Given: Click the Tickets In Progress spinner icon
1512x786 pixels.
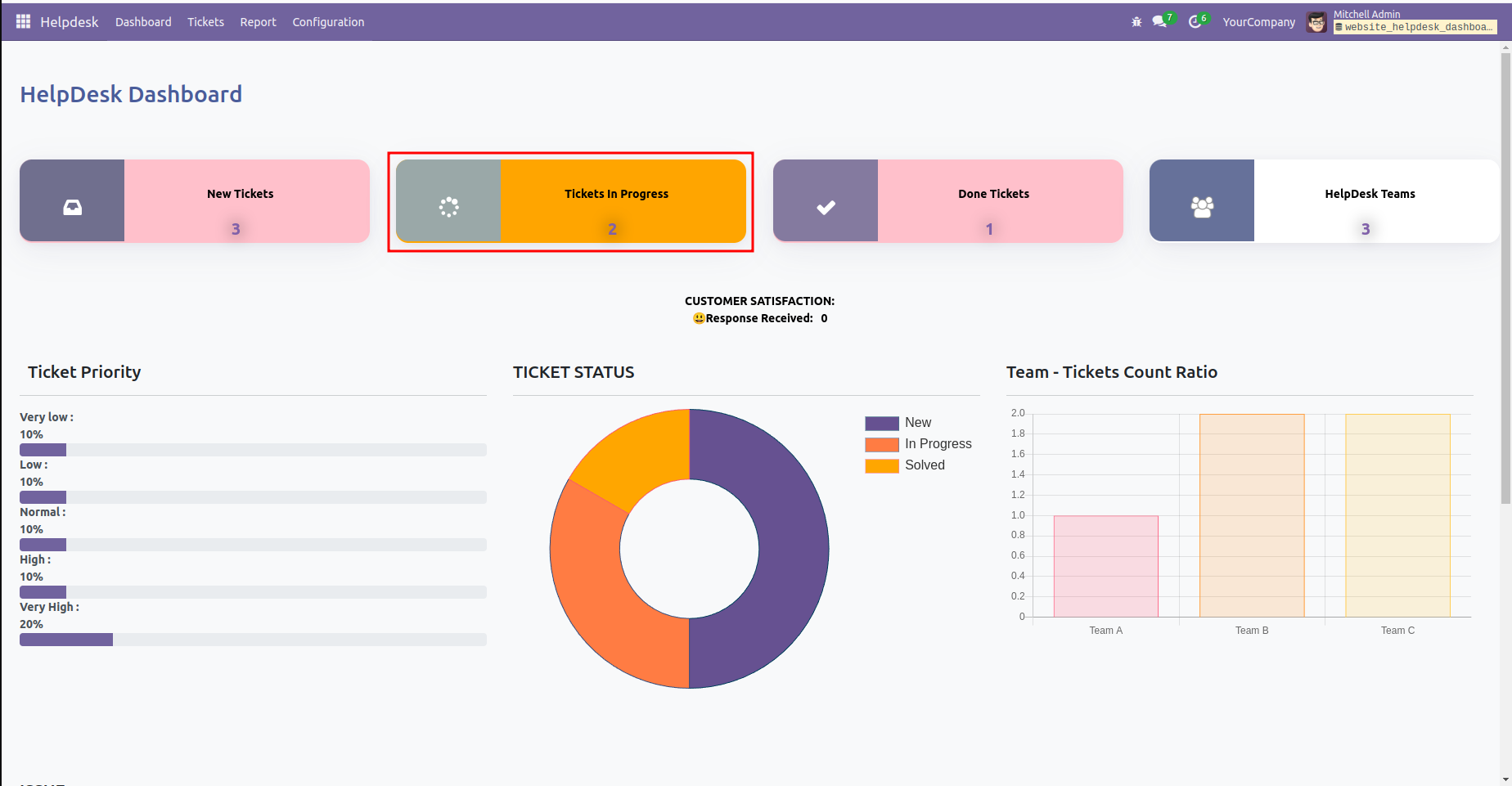Looking at the screenshot, I should [x=448, y=207].
